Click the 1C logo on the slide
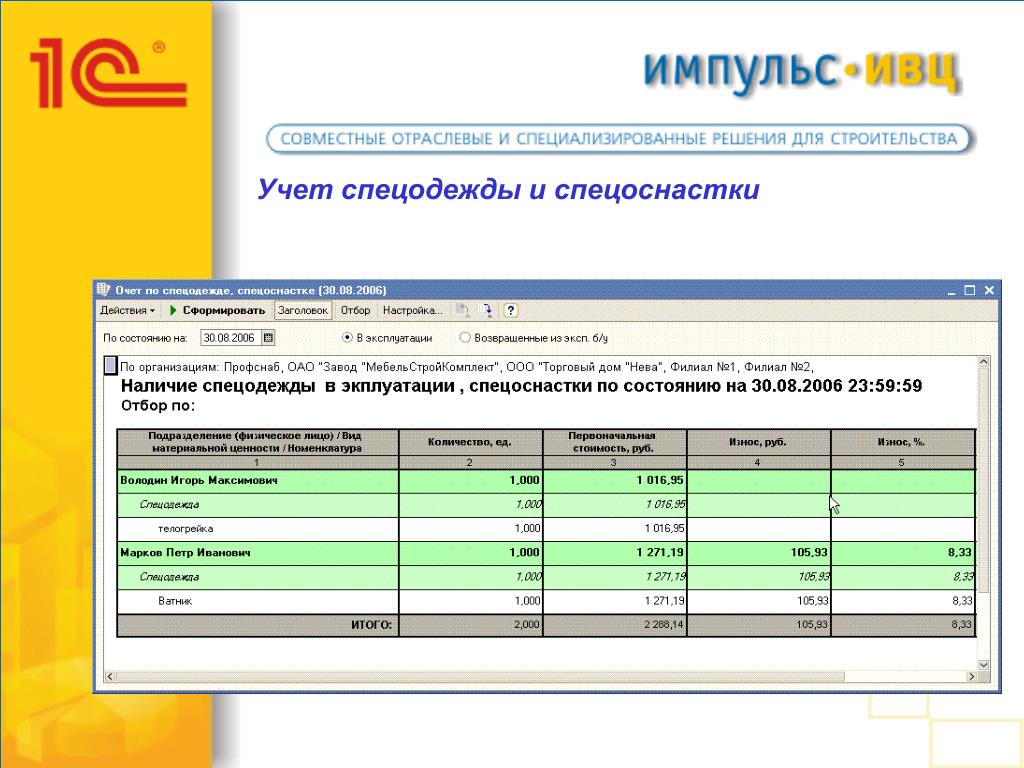Viewport: 1024px width, 768px height. tap(100, 73)
